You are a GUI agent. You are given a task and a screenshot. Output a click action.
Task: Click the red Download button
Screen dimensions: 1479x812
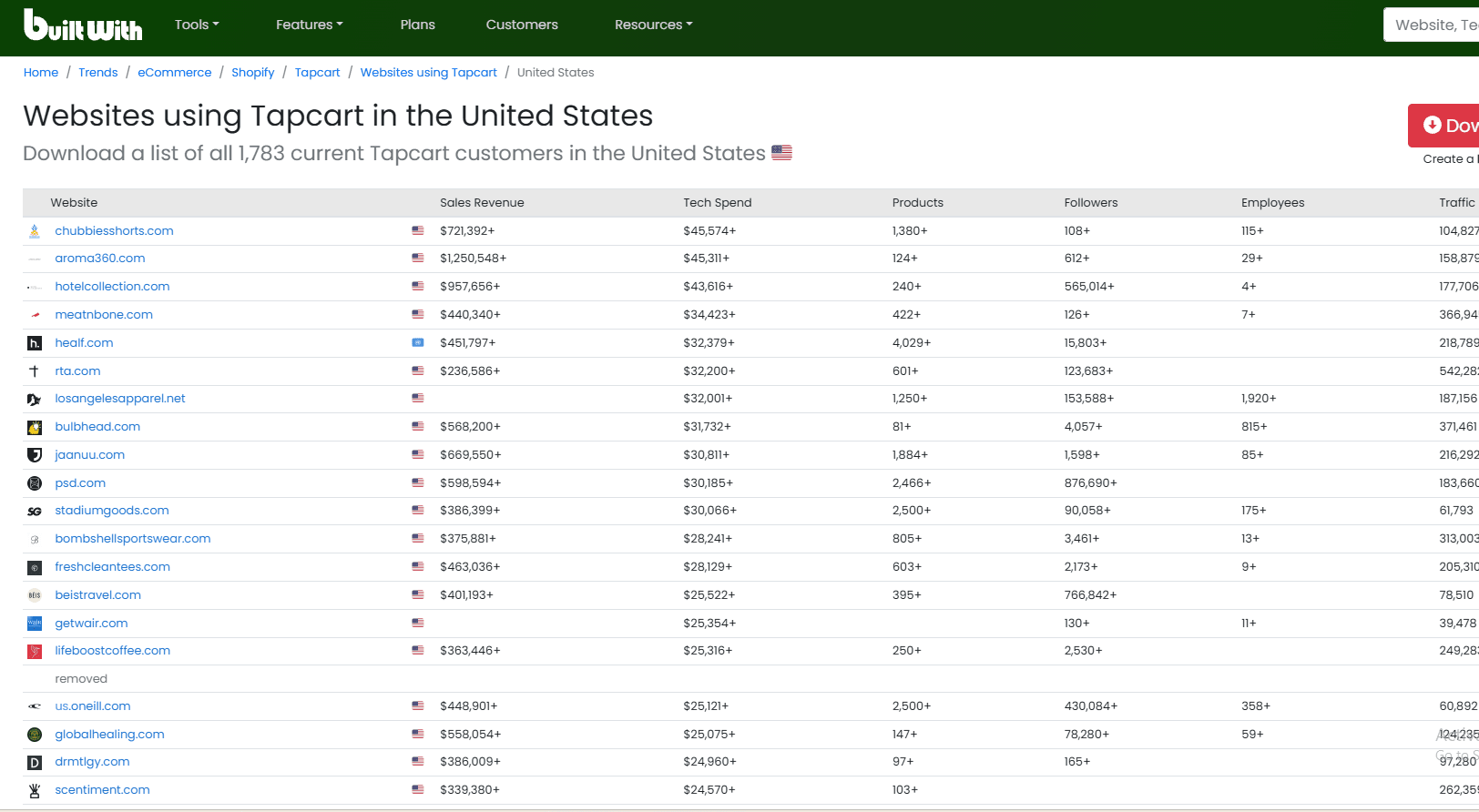pos(1444,126)
